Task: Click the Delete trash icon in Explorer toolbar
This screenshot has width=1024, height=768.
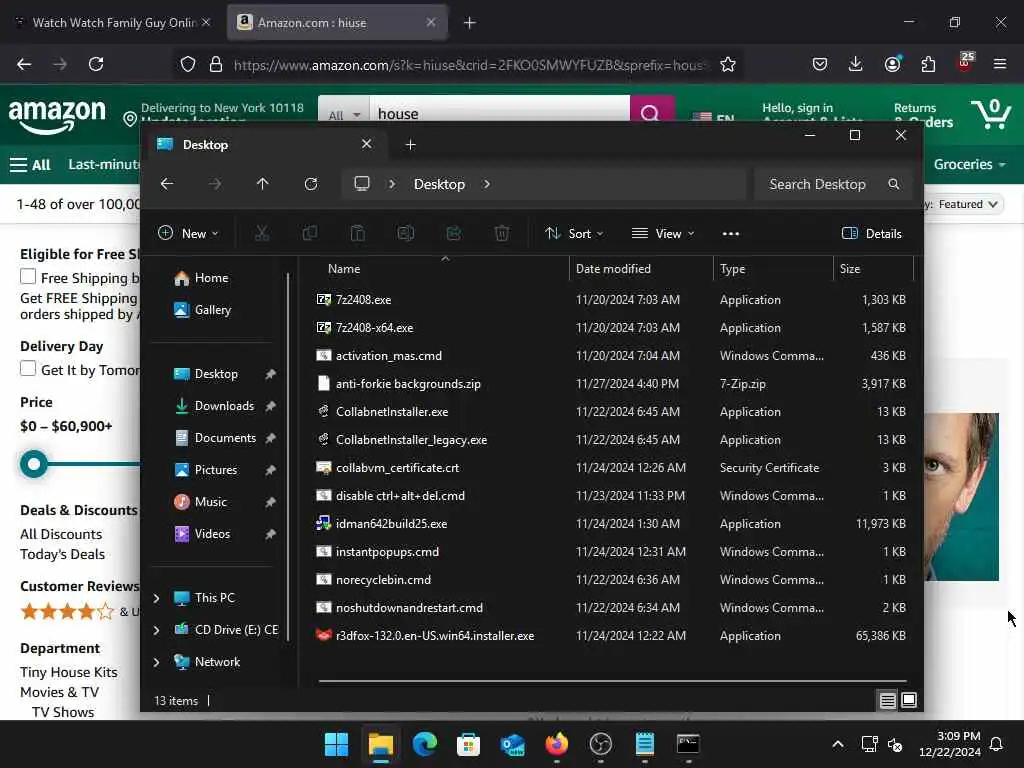Action: pyautogui.click(x=502, y=233)
